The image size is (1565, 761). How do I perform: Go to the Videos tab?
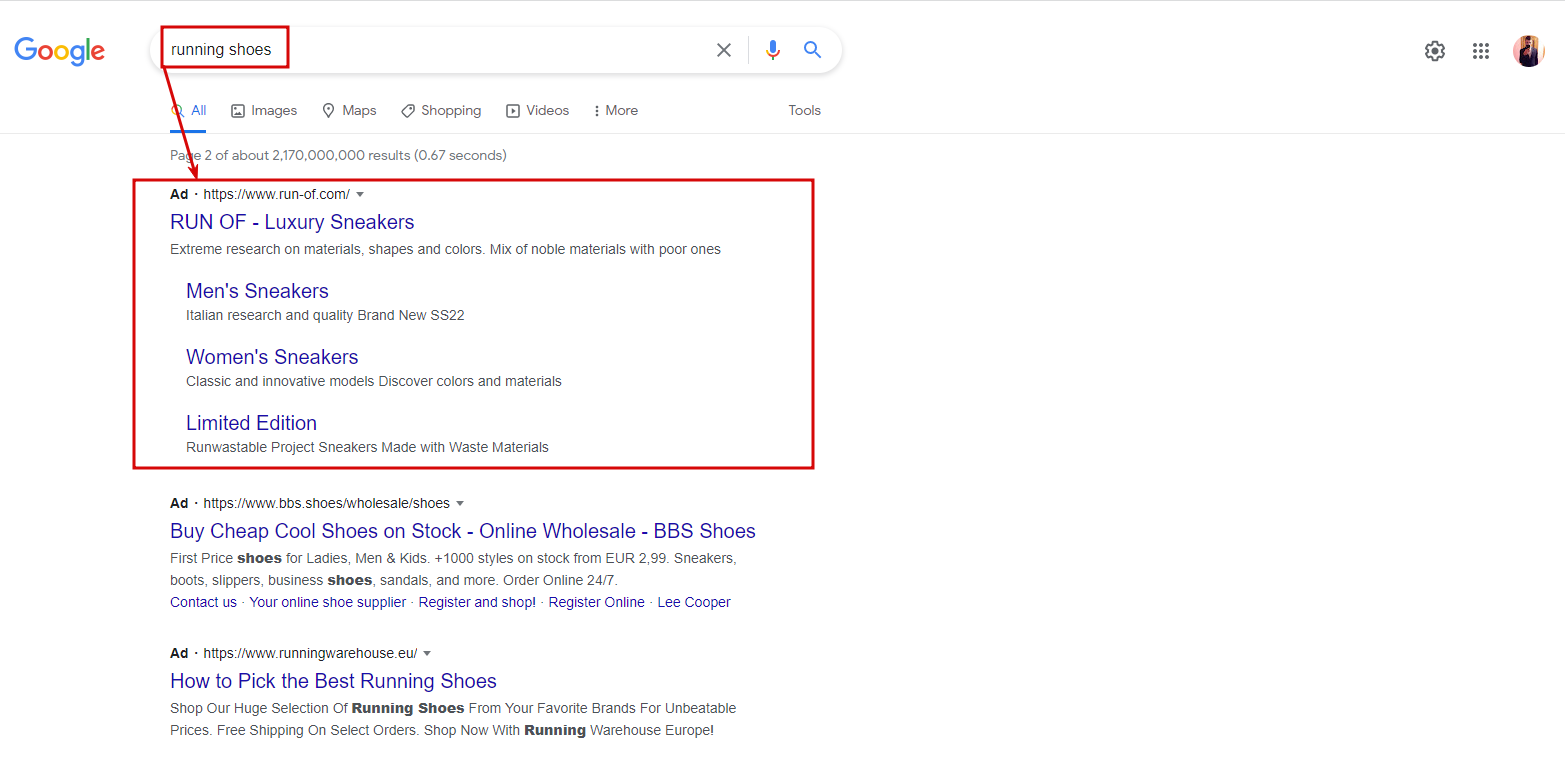click(537, 111)
